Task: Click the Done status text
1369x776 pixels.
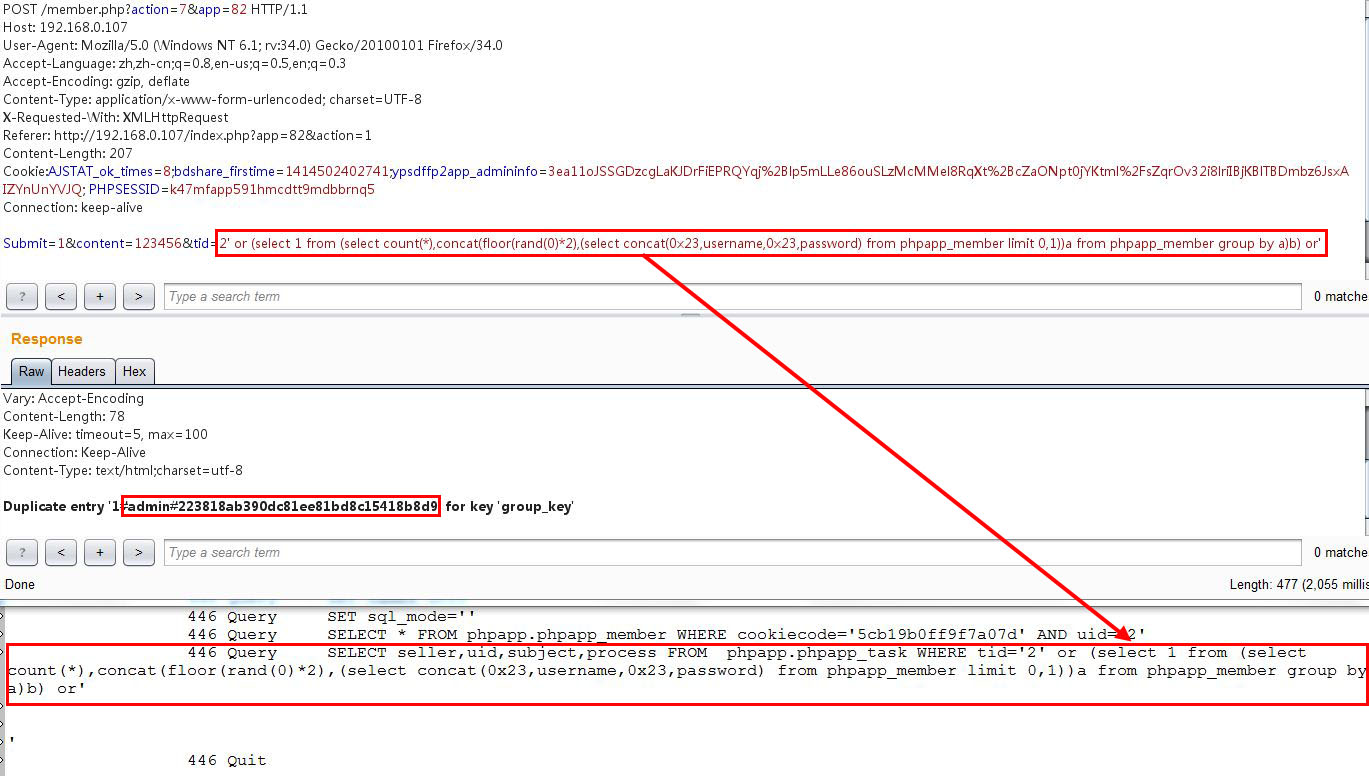Action: coord(20,584)
